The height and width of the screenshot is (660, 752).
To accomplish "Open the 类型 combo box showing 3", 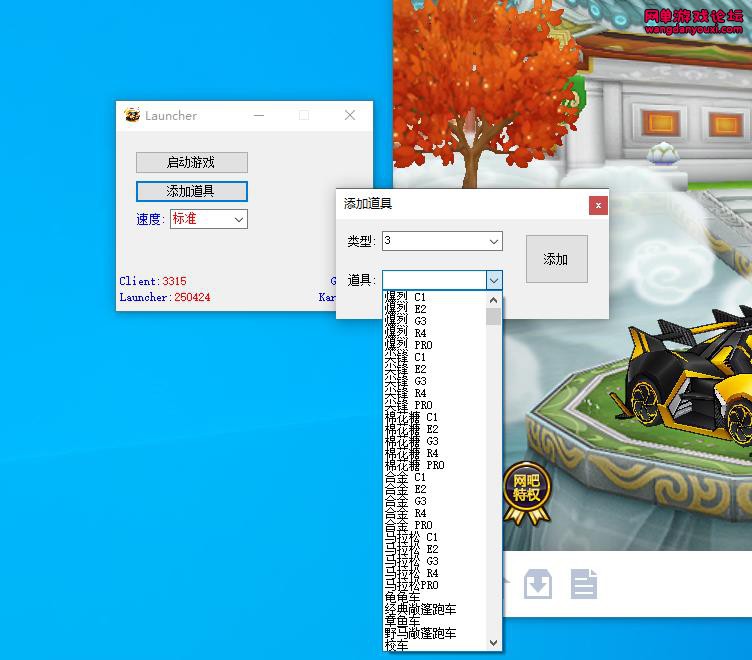I will (442, 241).
